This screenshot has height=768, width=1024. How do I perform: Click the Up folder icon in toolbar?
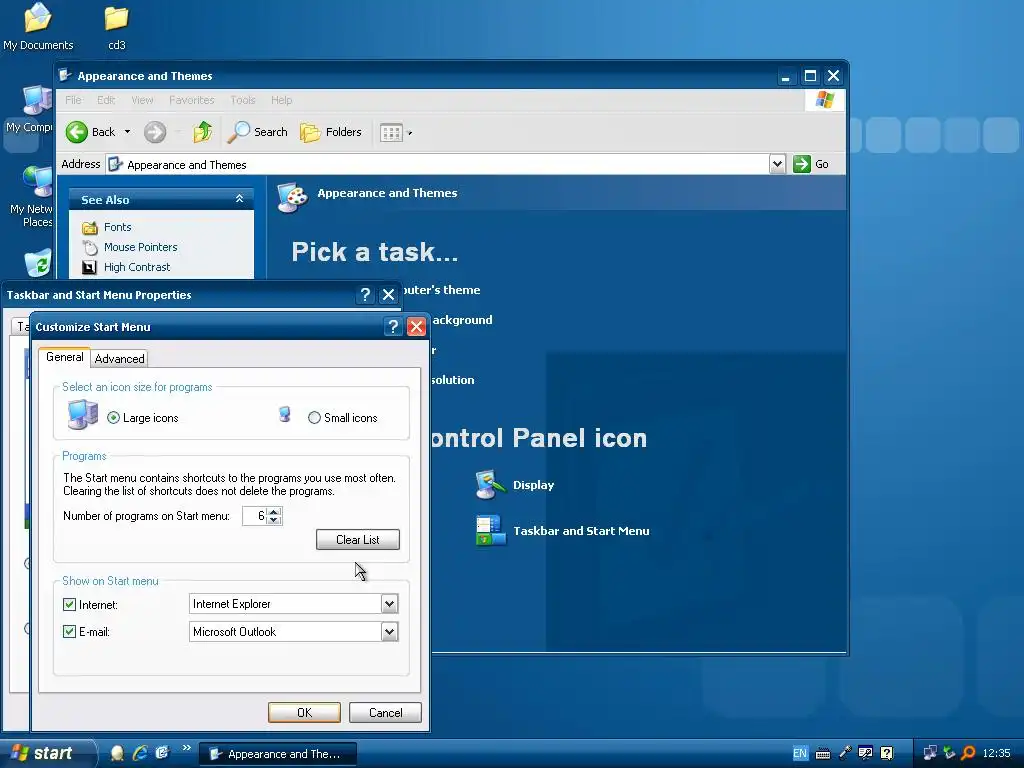(202, 132)
